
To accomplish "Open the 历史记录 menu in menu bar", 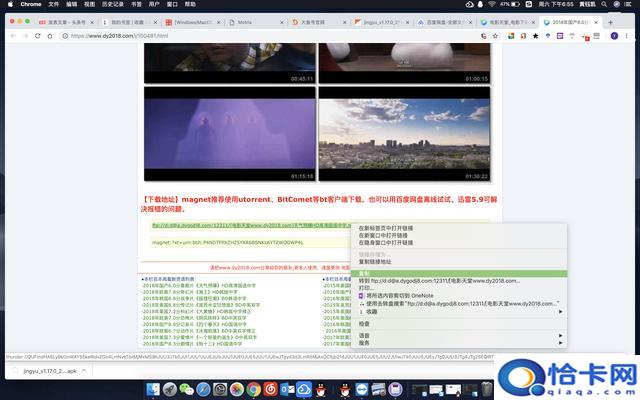I will pyautogui.click(x=111, y=4).
